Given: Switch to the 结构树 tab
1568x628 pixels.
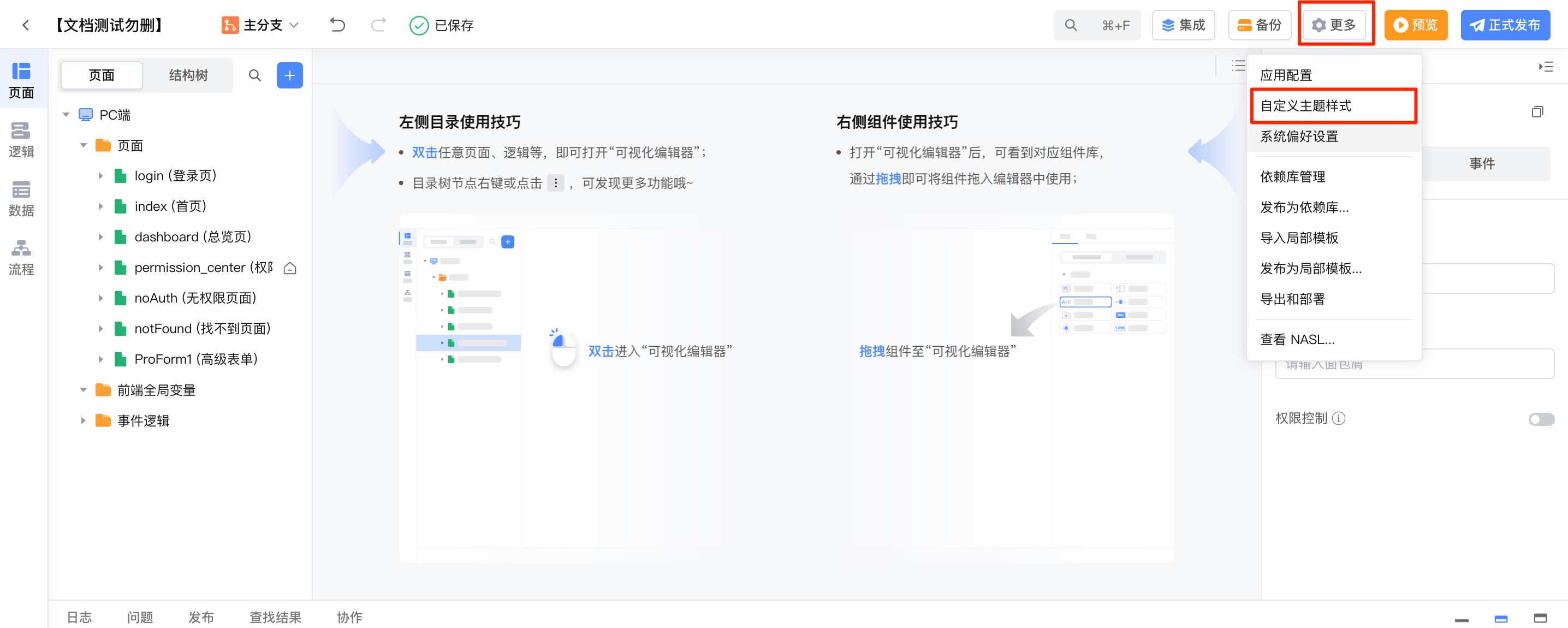Looking at the screenshot, I should pos(188,75).
